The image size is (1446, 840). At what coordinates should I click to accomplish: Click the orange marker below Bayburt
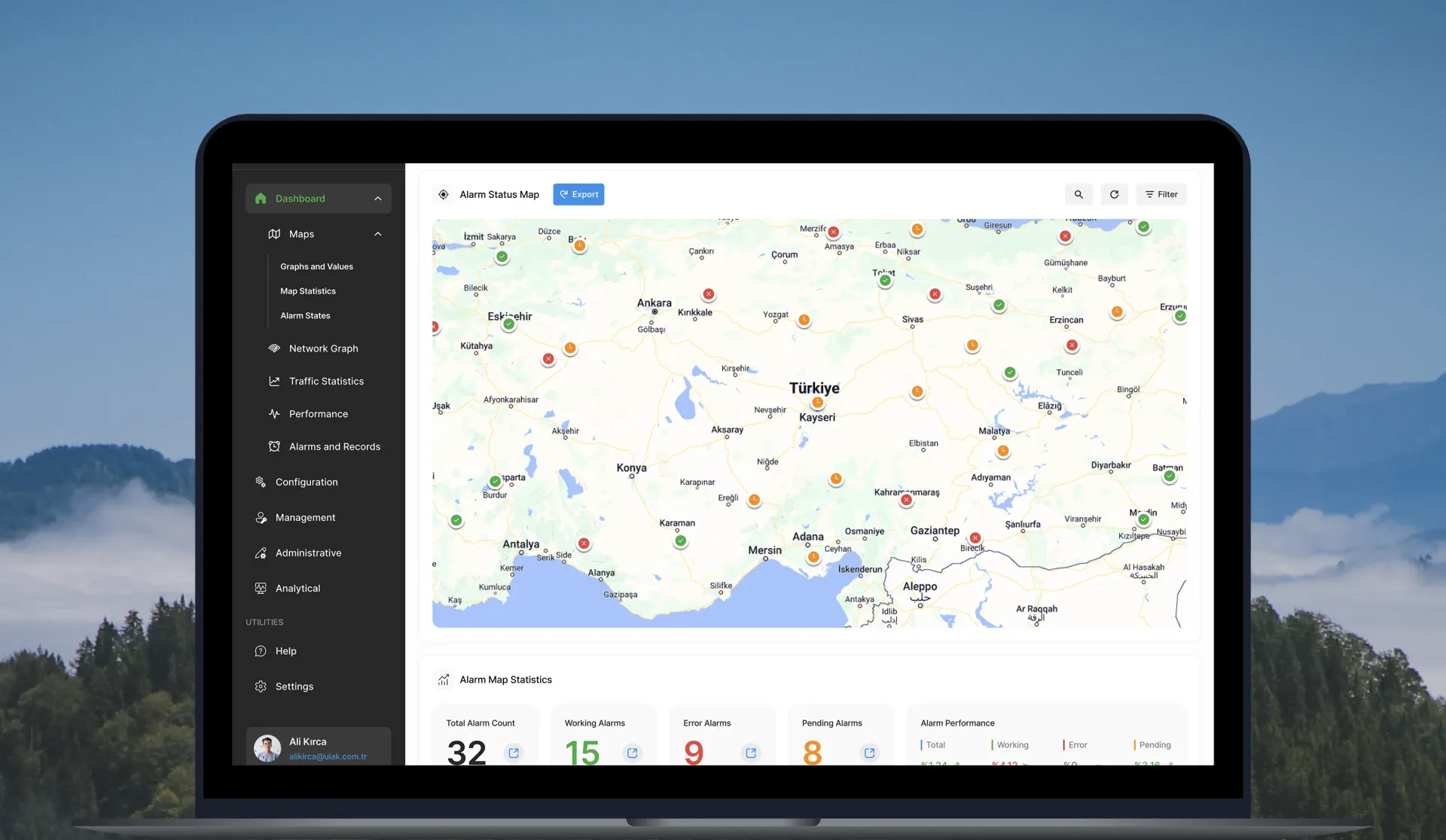1117,312
